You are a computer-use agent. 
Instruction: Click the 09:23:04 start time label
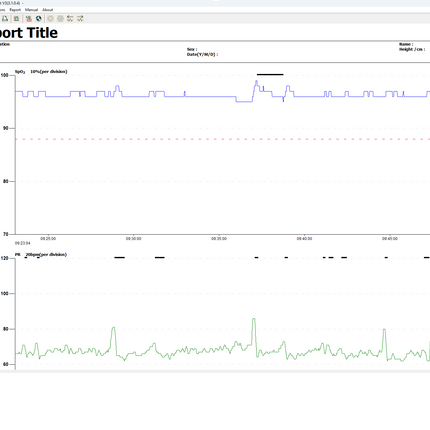tap(23, 243)
